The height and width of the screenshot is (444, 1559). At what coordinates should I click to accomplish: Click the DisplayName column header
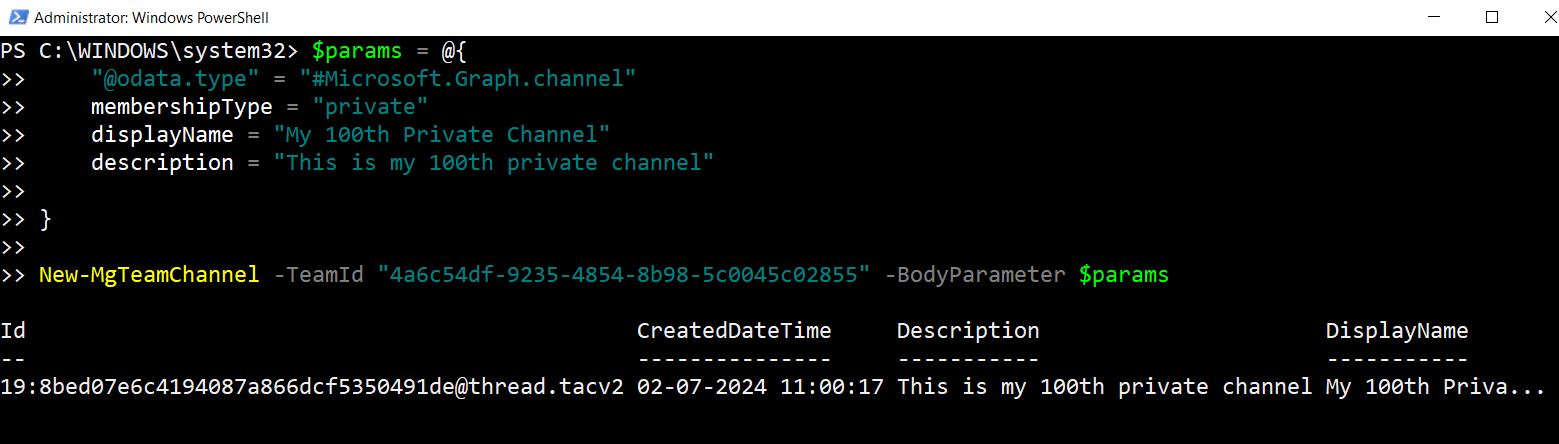[x=1396, y=331]
